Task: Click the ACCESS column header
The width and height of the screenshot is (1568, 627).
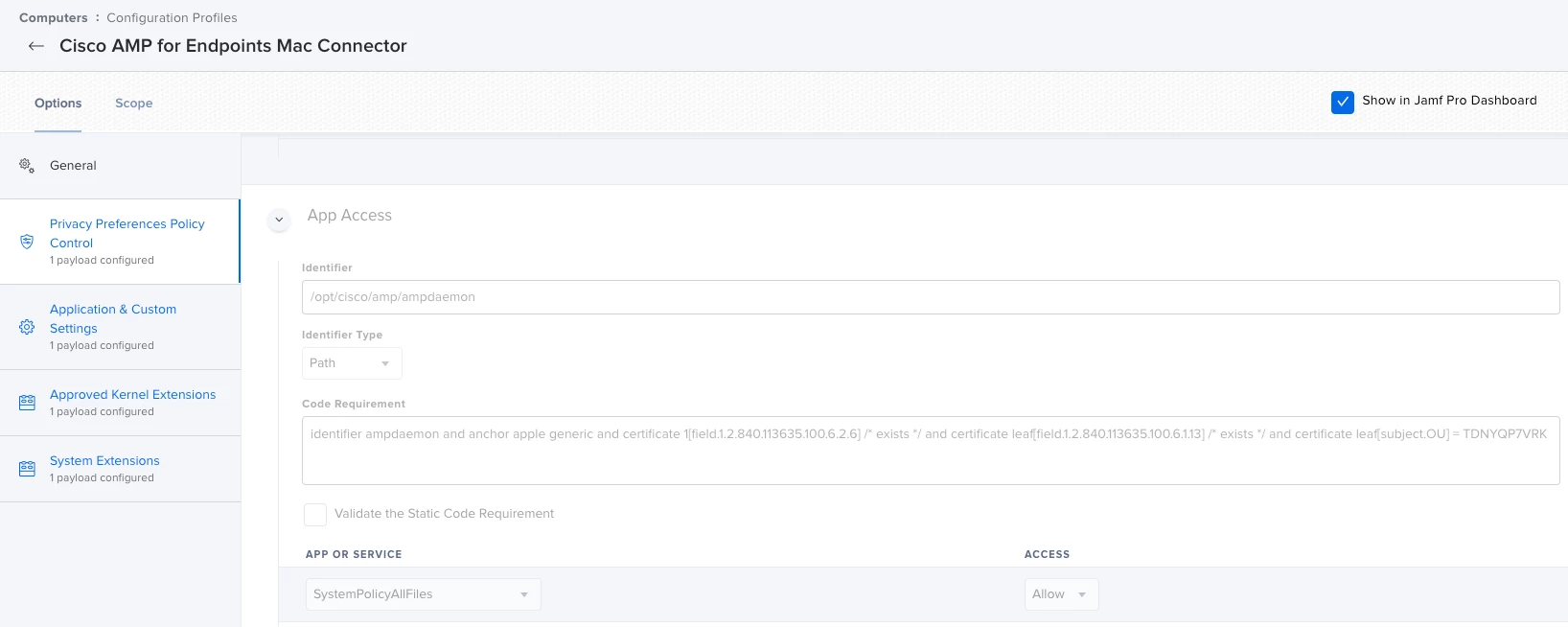Action: coord(1047,554)
